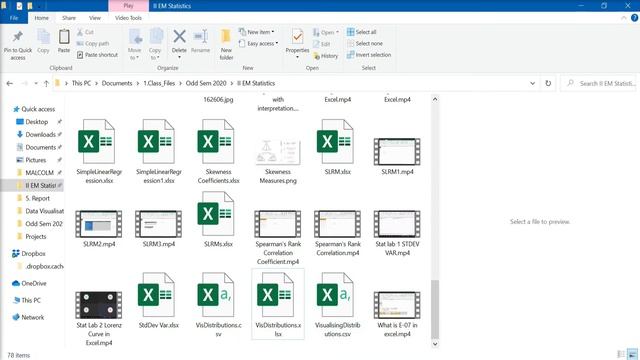Click Documents in breadcrumb path
640x360 pixels.
click(117, 83)
